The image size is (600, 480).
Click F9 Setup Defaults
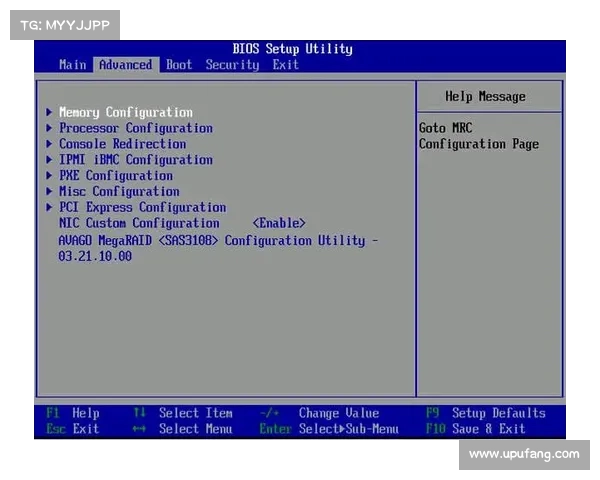tap(487, 413)
